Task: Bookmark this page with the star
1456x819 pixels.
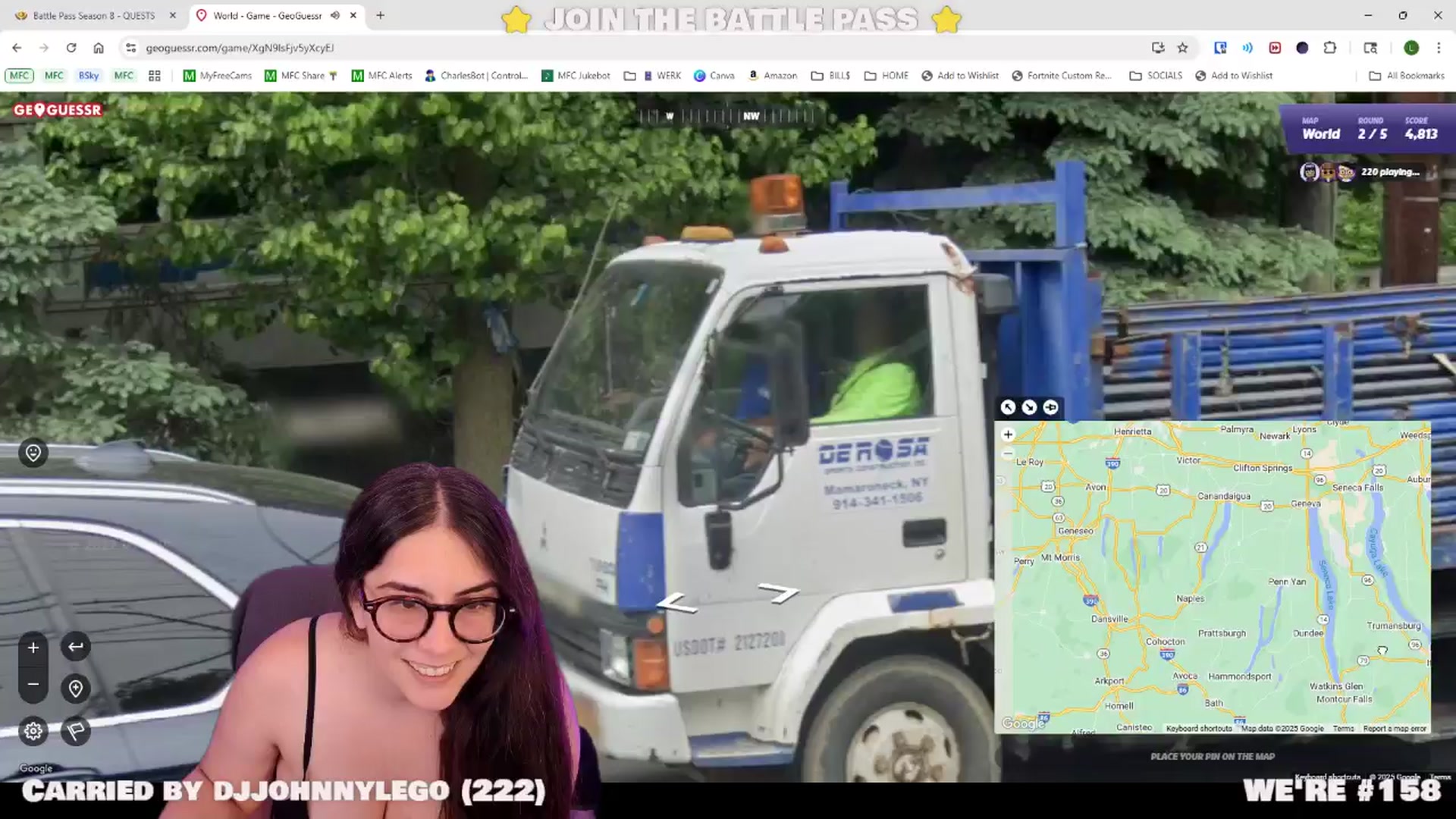Action: pos(1182,48)
